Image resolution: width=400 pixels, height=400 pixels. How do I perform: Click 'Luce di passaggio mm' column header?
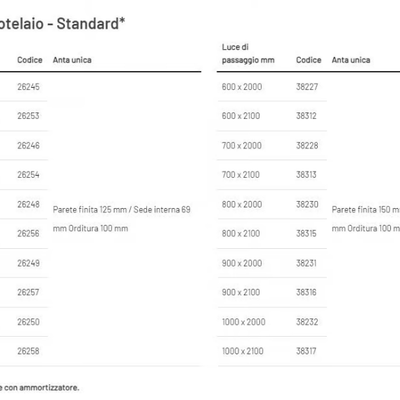(x=248, y=53)
